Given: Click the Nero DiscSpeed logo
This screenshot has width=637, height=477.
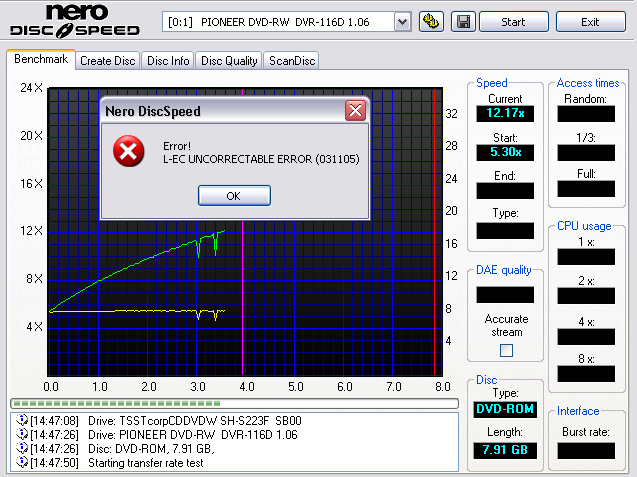Looking at the screenshot, I should 77,22.
